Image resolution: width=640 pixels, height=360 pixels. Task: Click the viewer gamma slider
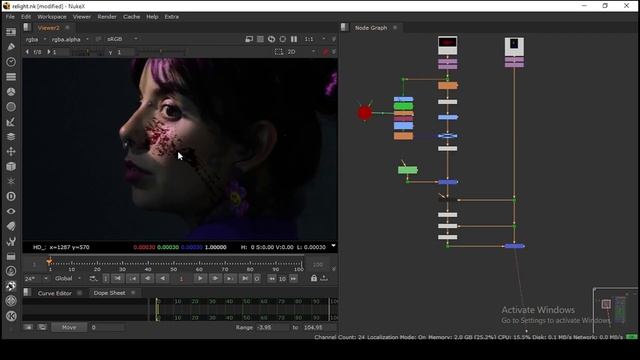[160, 52]
